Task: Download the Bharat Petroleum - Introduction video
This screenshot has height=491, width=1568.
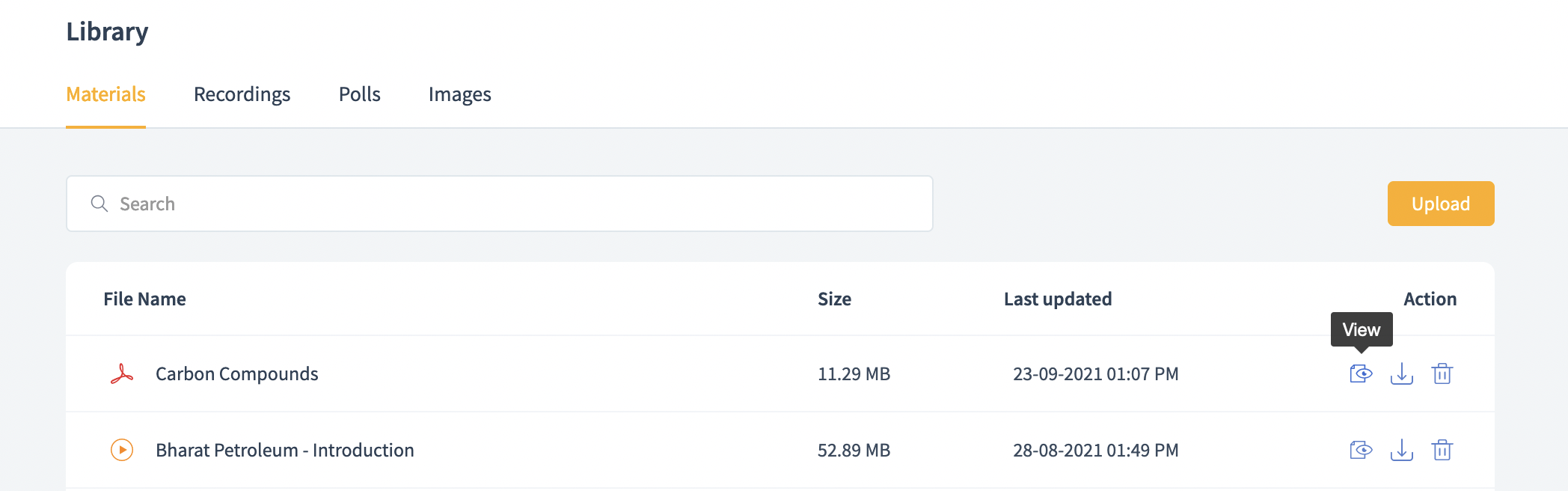Action: pyautogui.click(x=1401, y=450)
